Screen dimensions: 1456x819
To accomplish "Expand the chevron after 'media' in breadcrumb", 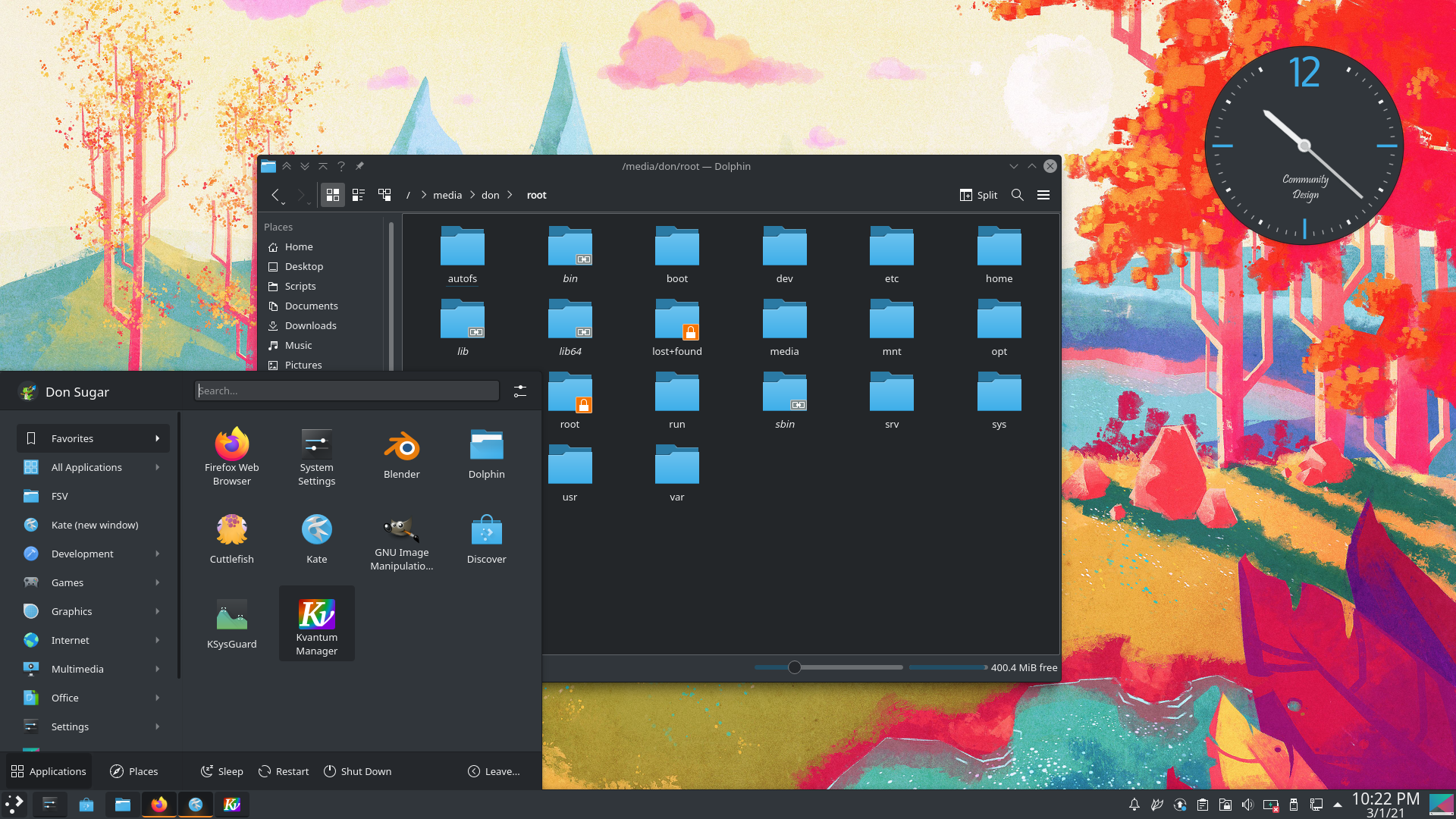I will pos(472,195).
